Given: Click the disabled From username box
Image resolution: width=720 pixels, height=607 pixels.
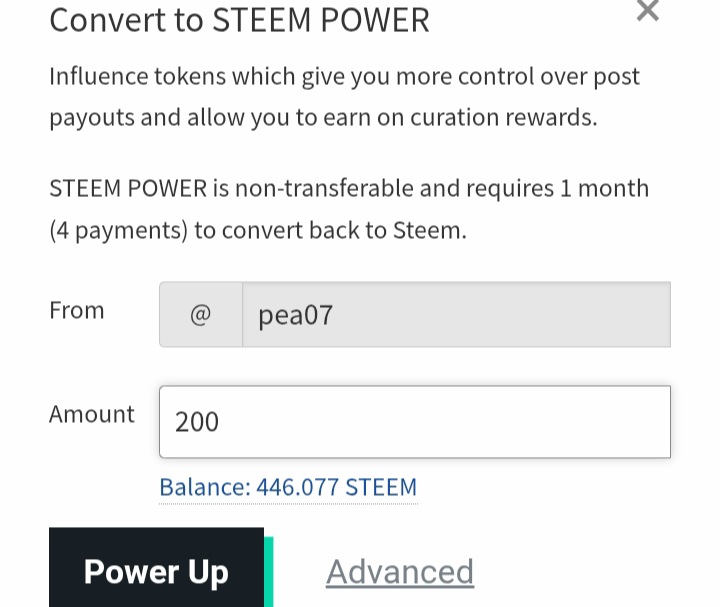Looking at the screenshot, I should tap(456, 315).
